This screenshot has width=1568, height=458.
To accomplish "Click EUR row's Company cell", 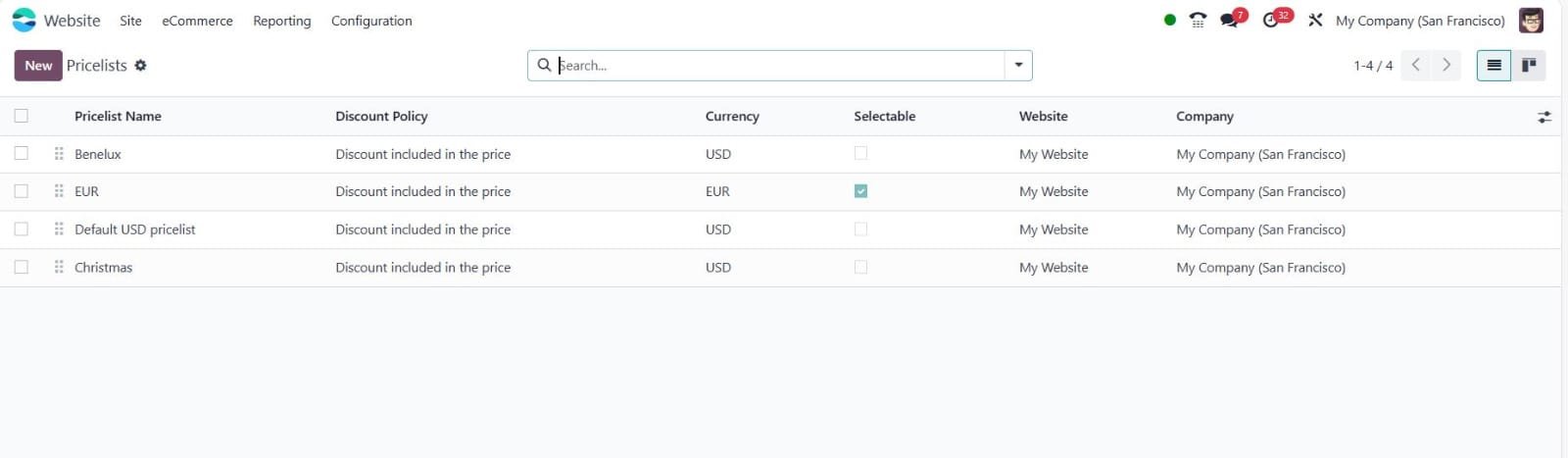I will point(1260,191).
